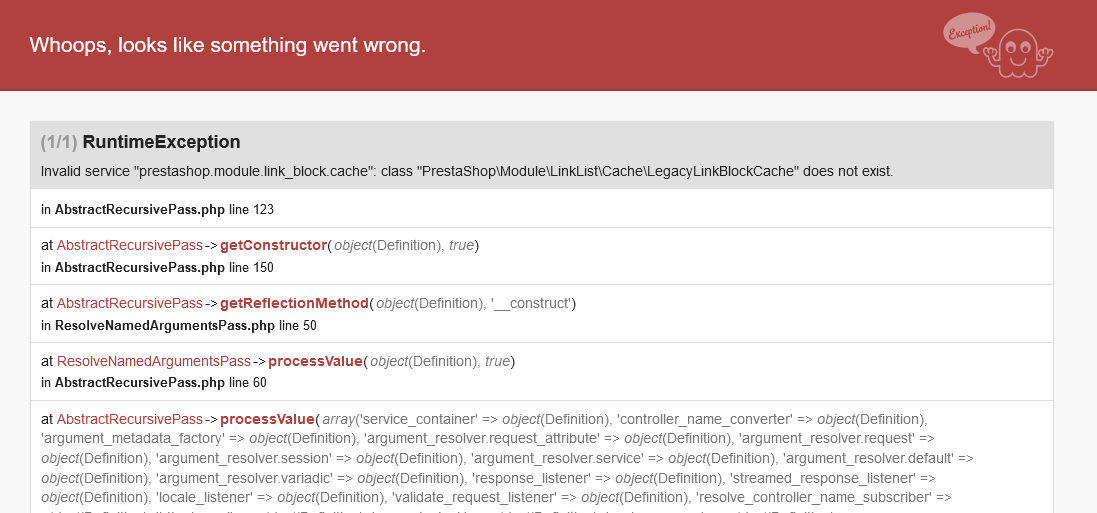
Task: Click the 'argument_resolver.default' array key
Action: pyautogui.click(x=868, y=458)
